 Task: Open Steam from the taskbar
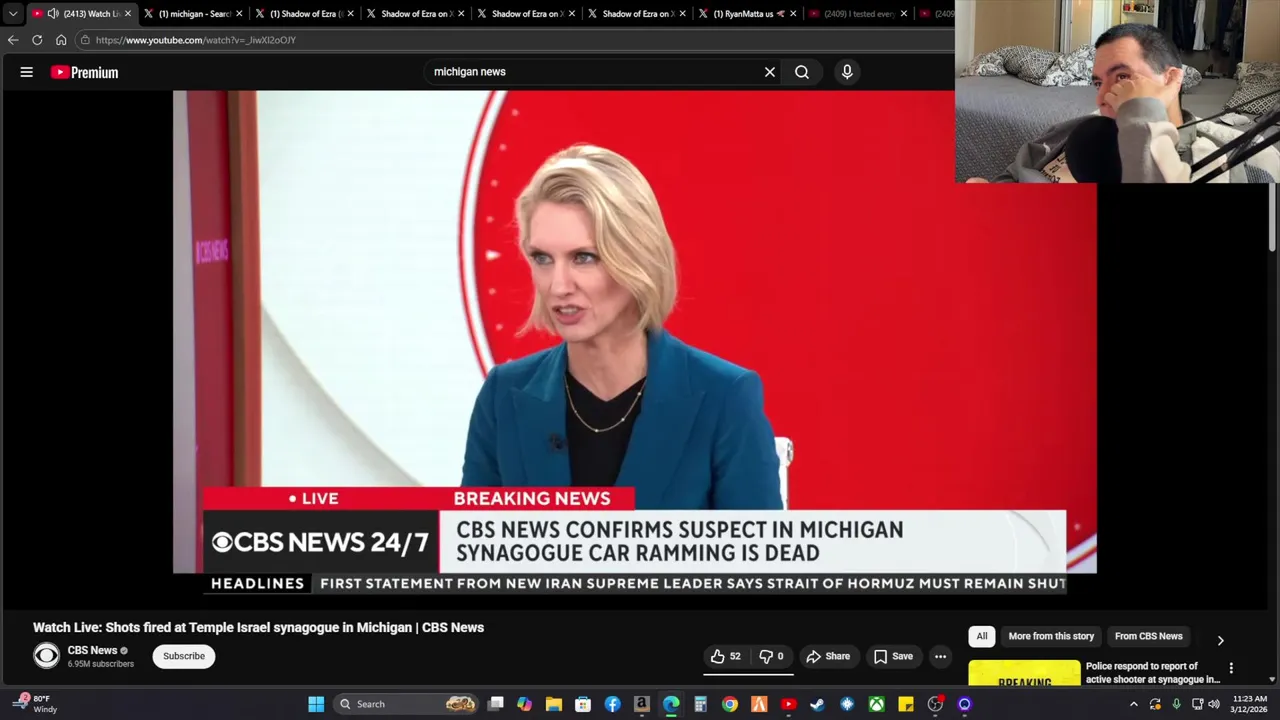(x=817, y=704)
